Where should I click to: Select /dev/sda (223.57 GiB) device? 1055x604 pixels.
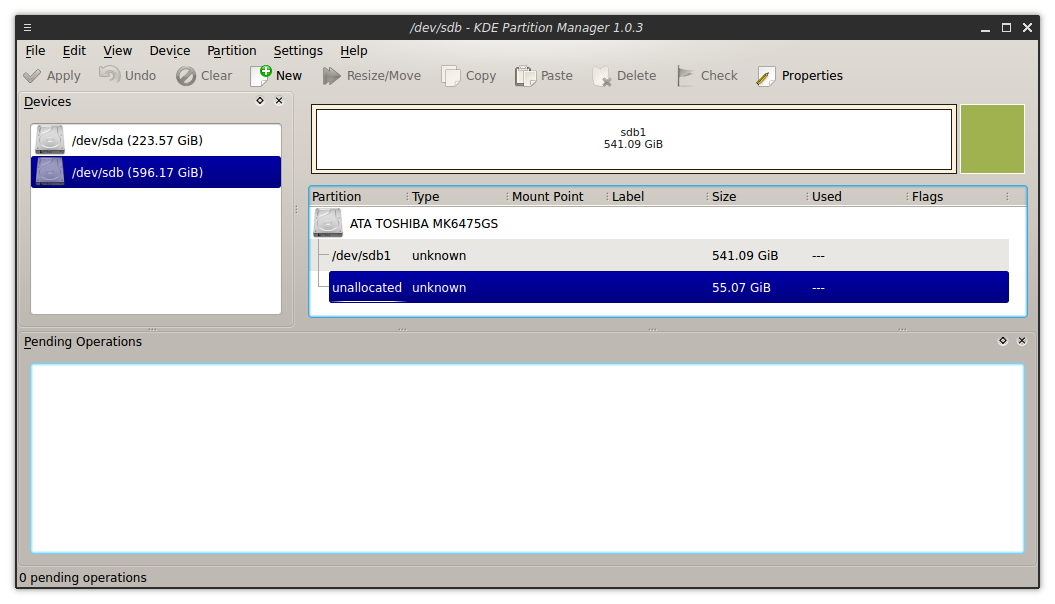click(x=156, y=140)
